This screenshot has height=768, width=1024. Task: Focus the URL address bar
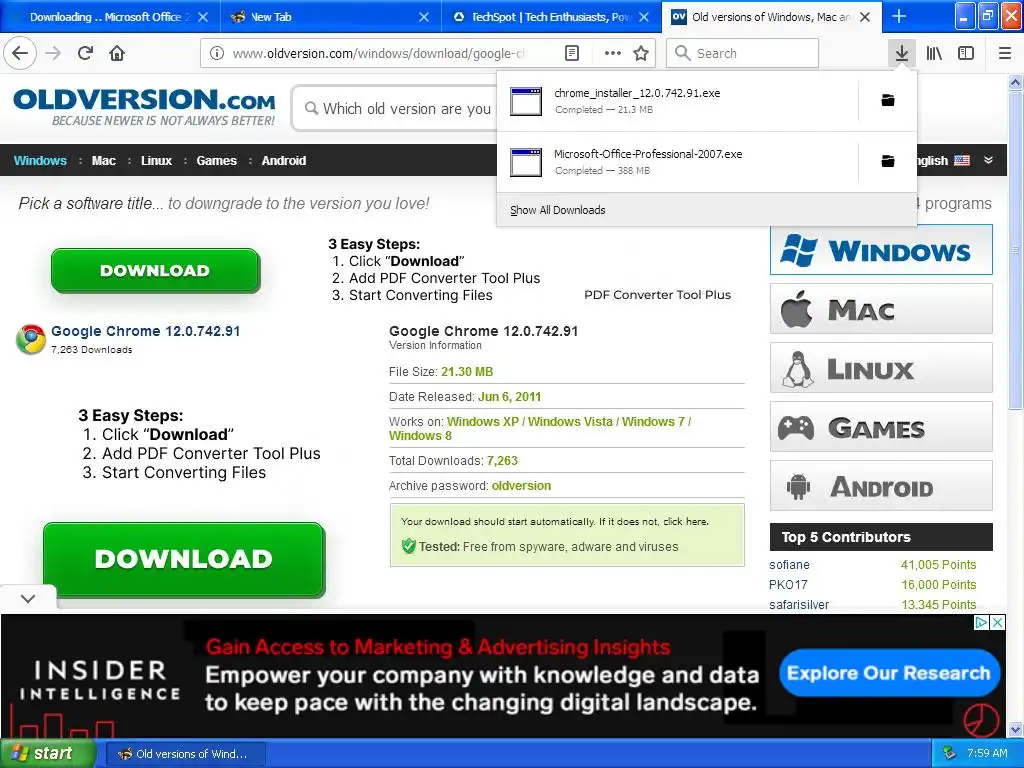(379, 53)
